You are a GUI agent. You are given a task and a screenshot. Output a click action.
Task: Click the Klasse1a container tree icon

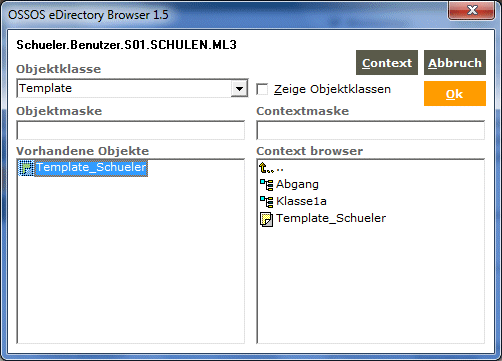(x=266, y=201)
